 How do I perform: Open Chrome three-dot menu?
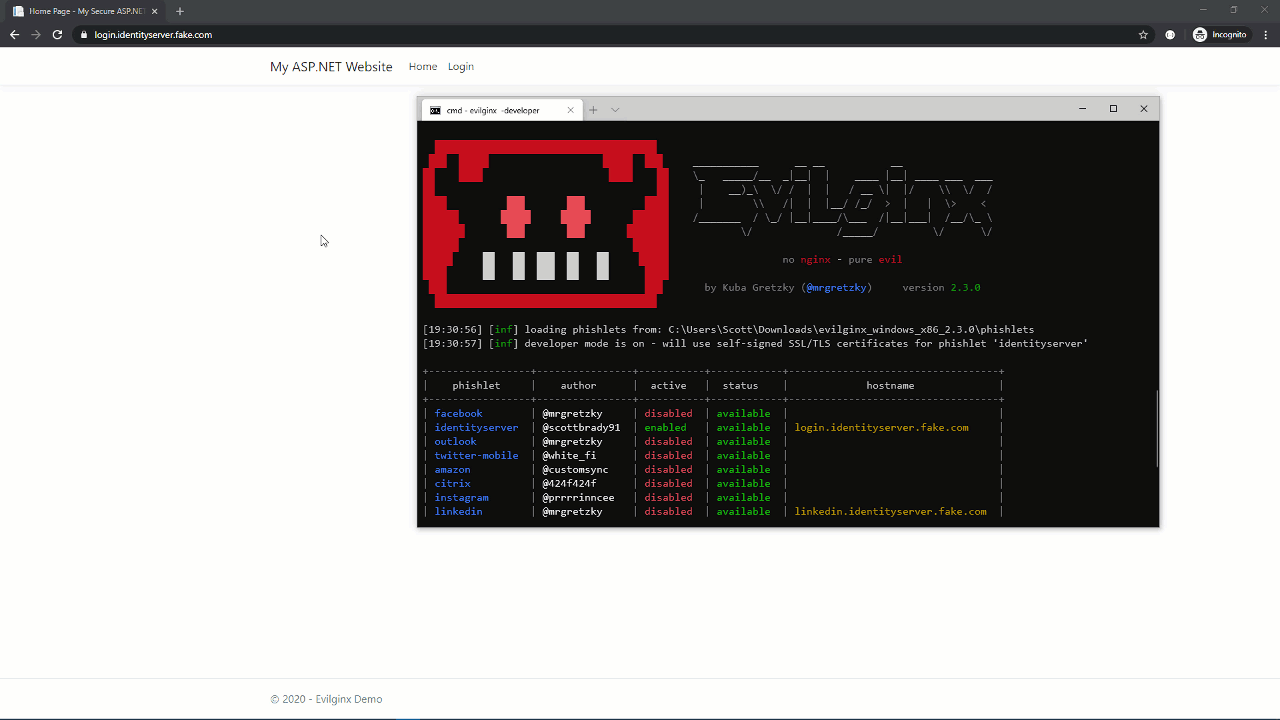pos(1266,34)
